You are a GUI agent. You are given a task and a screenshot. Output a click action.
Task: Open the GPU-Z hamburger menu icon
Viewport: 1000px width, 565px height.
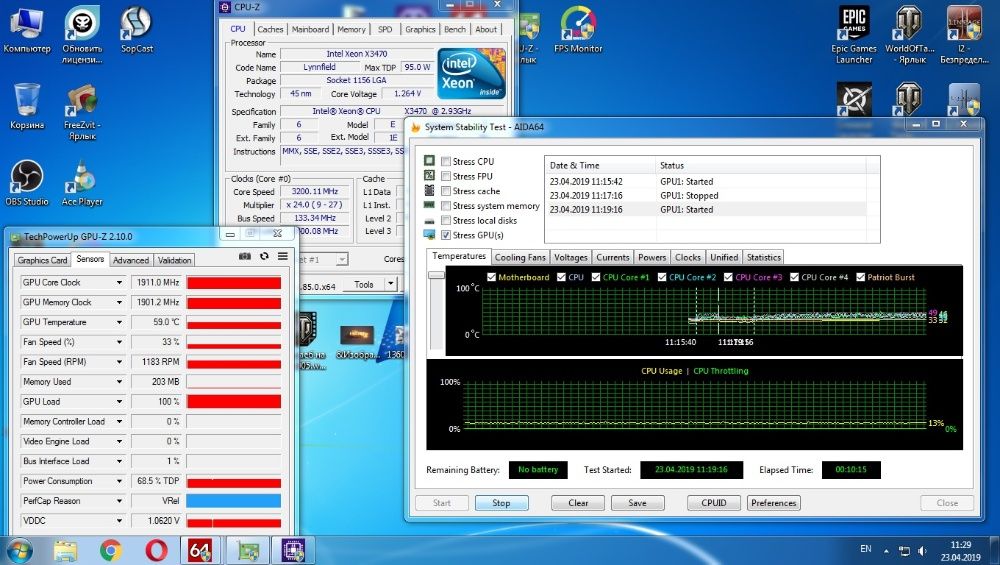(283, 256)
